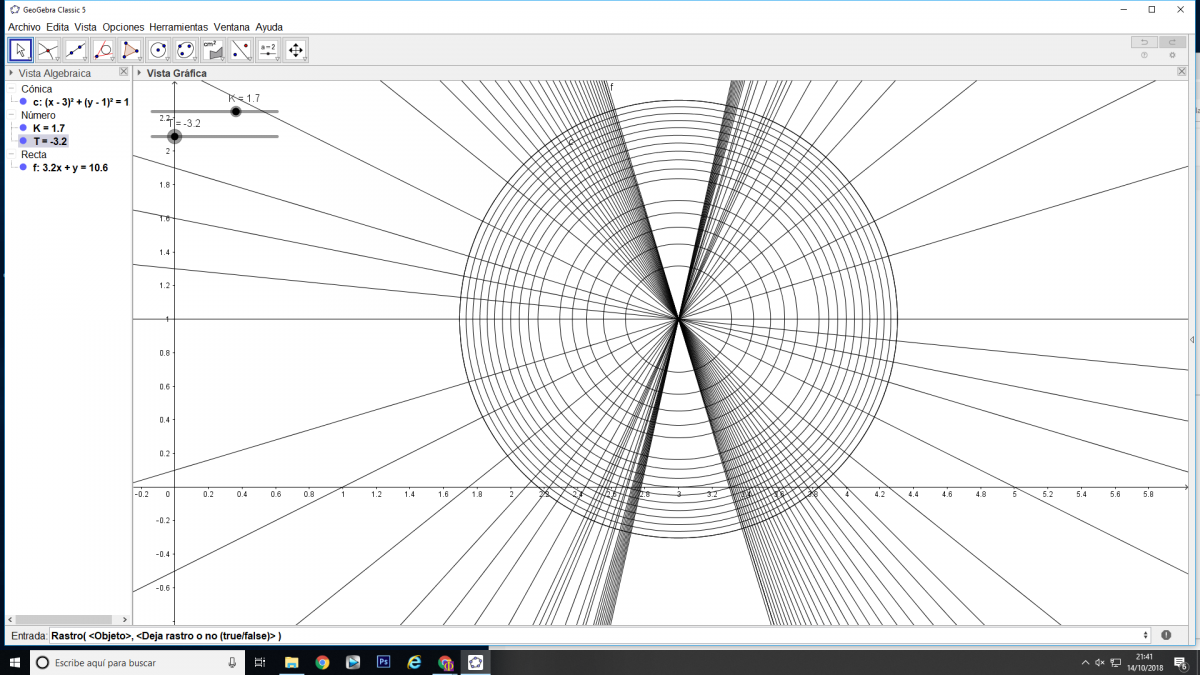
Task: Collapse the Recta group in algebra view
Action: click(x=12, y=155)
